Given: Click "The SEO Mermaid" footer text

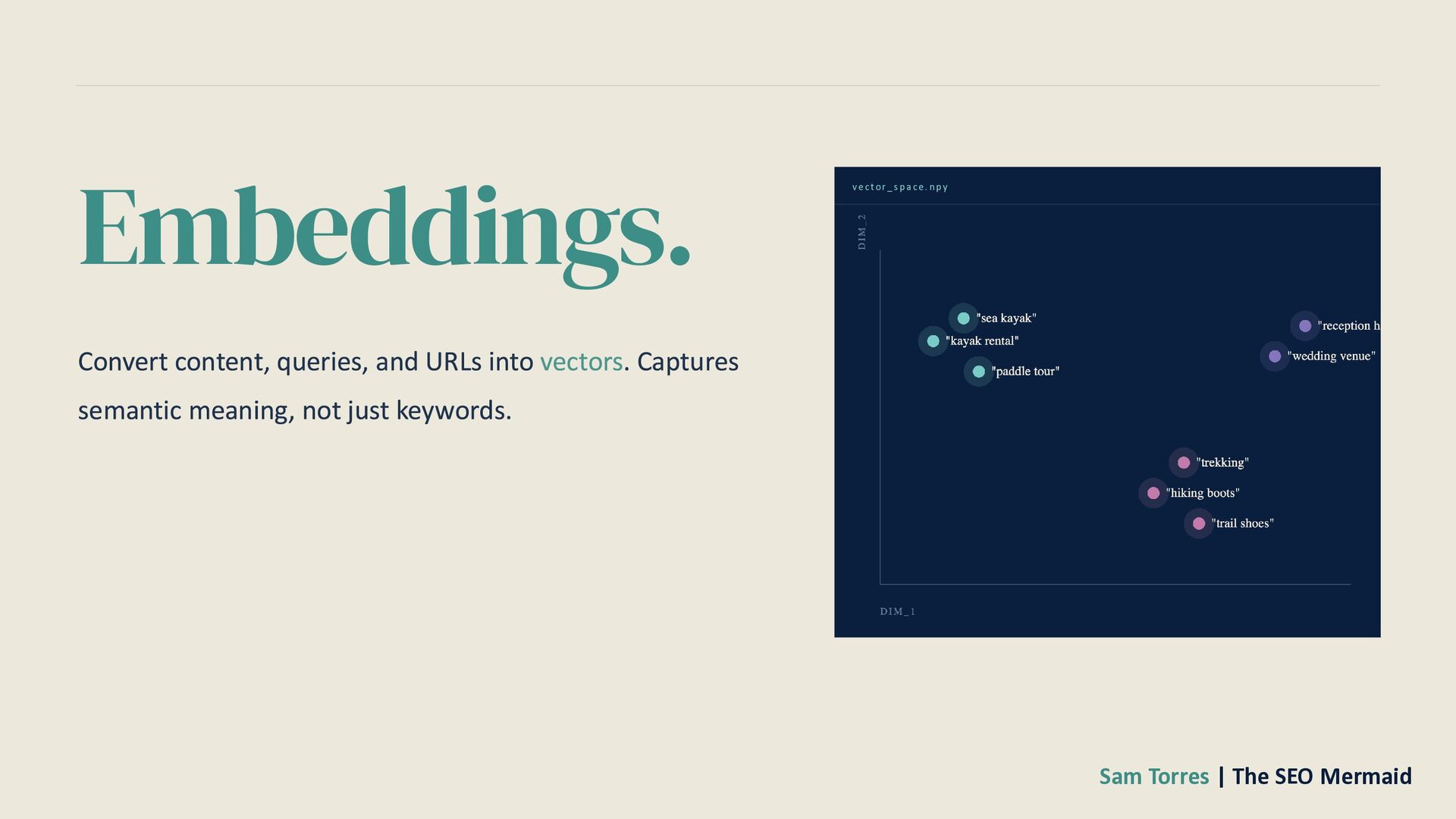Looking at the screenshot, I should tap(1322, 777).
